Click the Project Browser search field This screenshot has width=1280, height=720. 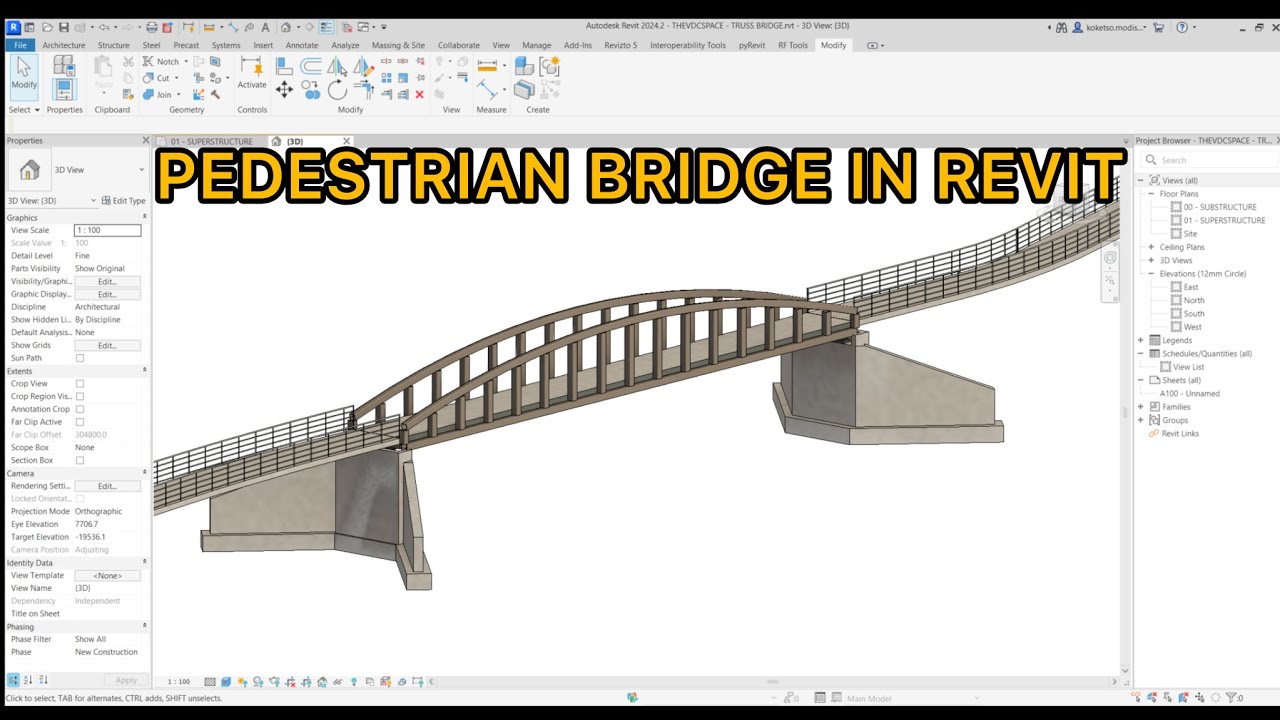click(1208, 160)
